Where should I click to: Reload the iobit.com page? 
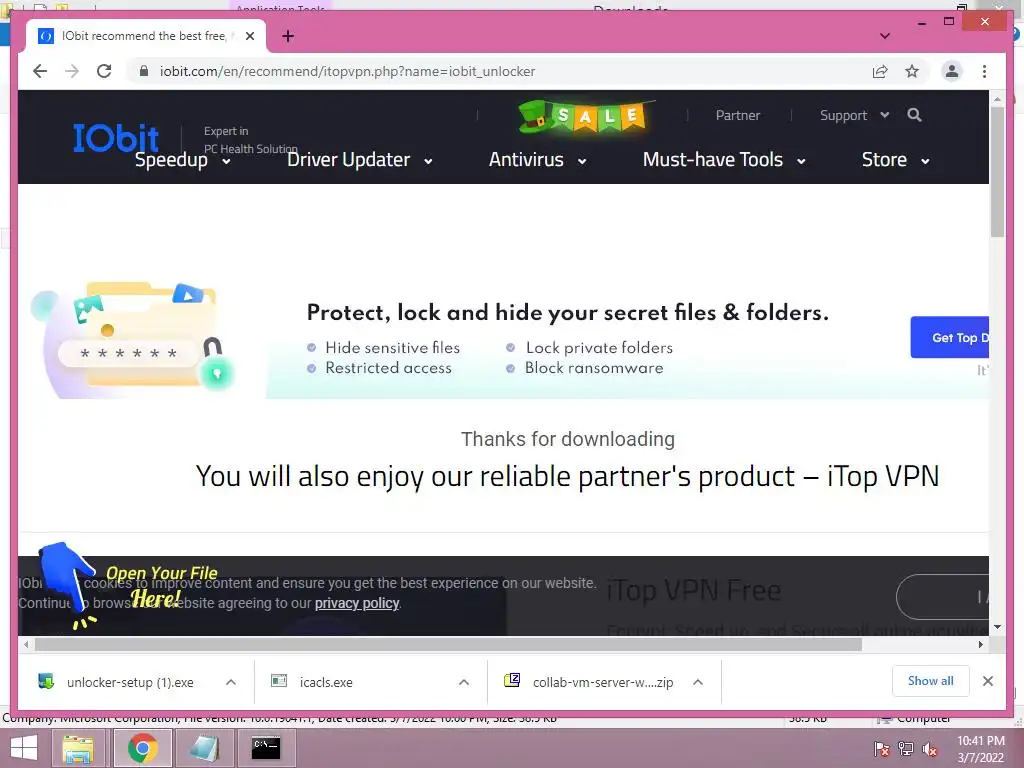point(104,71)
